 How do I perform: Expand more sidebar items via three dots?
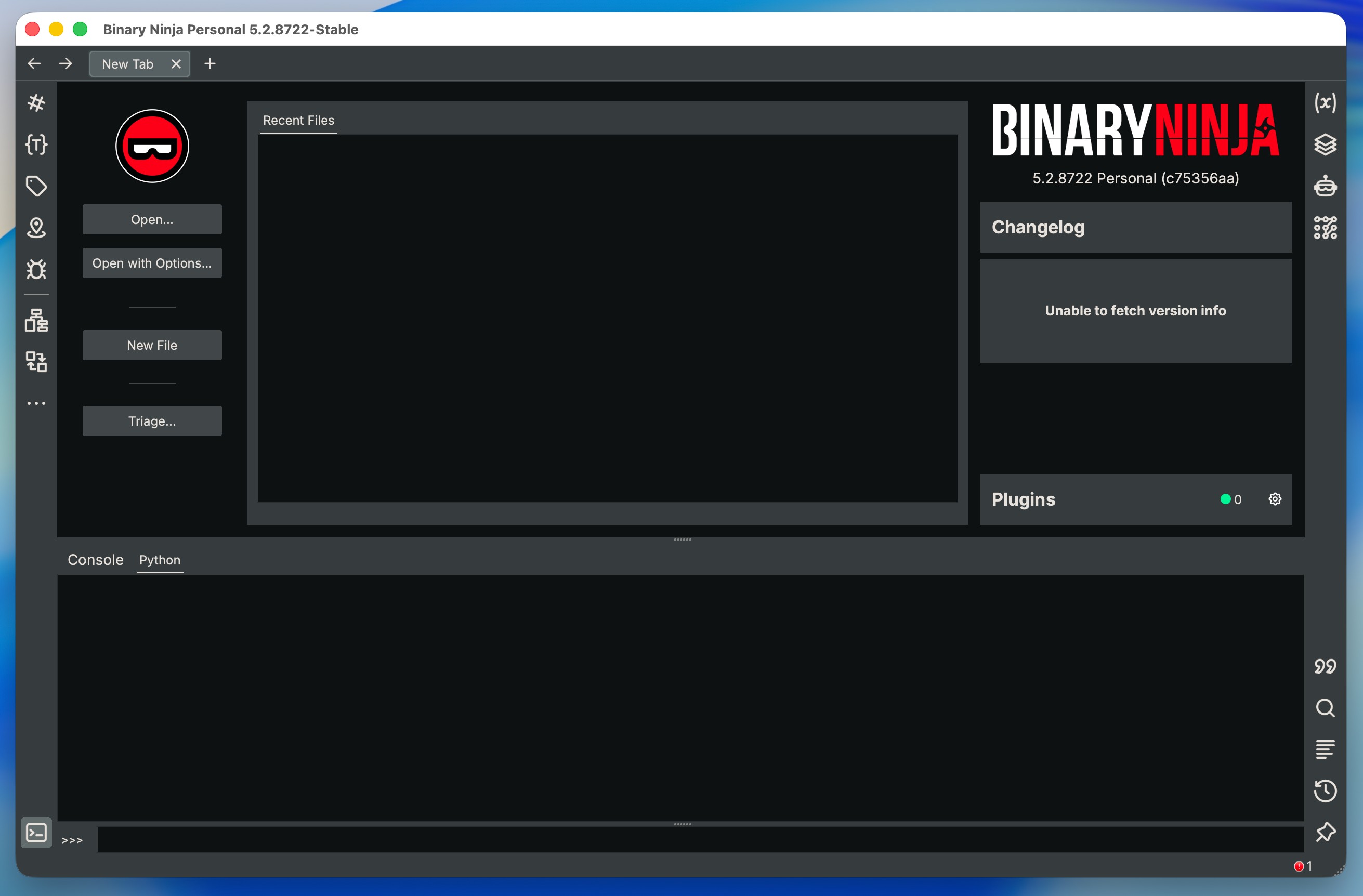click(x=36, y=403)
